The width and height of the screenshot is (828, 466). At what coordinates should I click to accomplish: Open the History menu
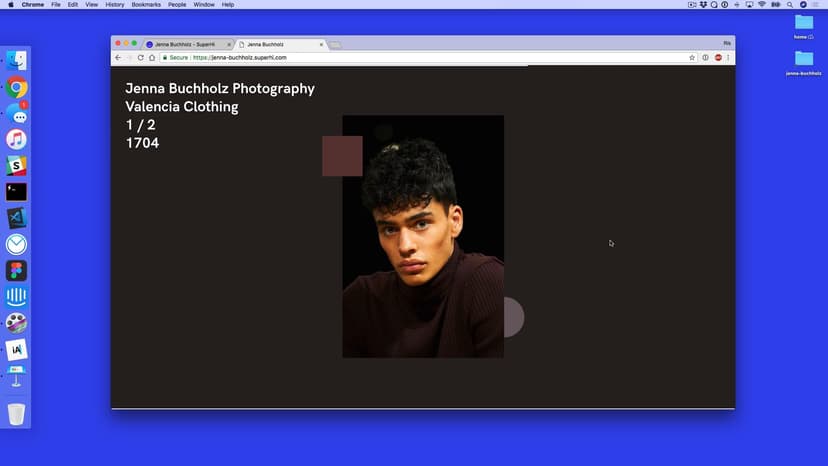115,5
